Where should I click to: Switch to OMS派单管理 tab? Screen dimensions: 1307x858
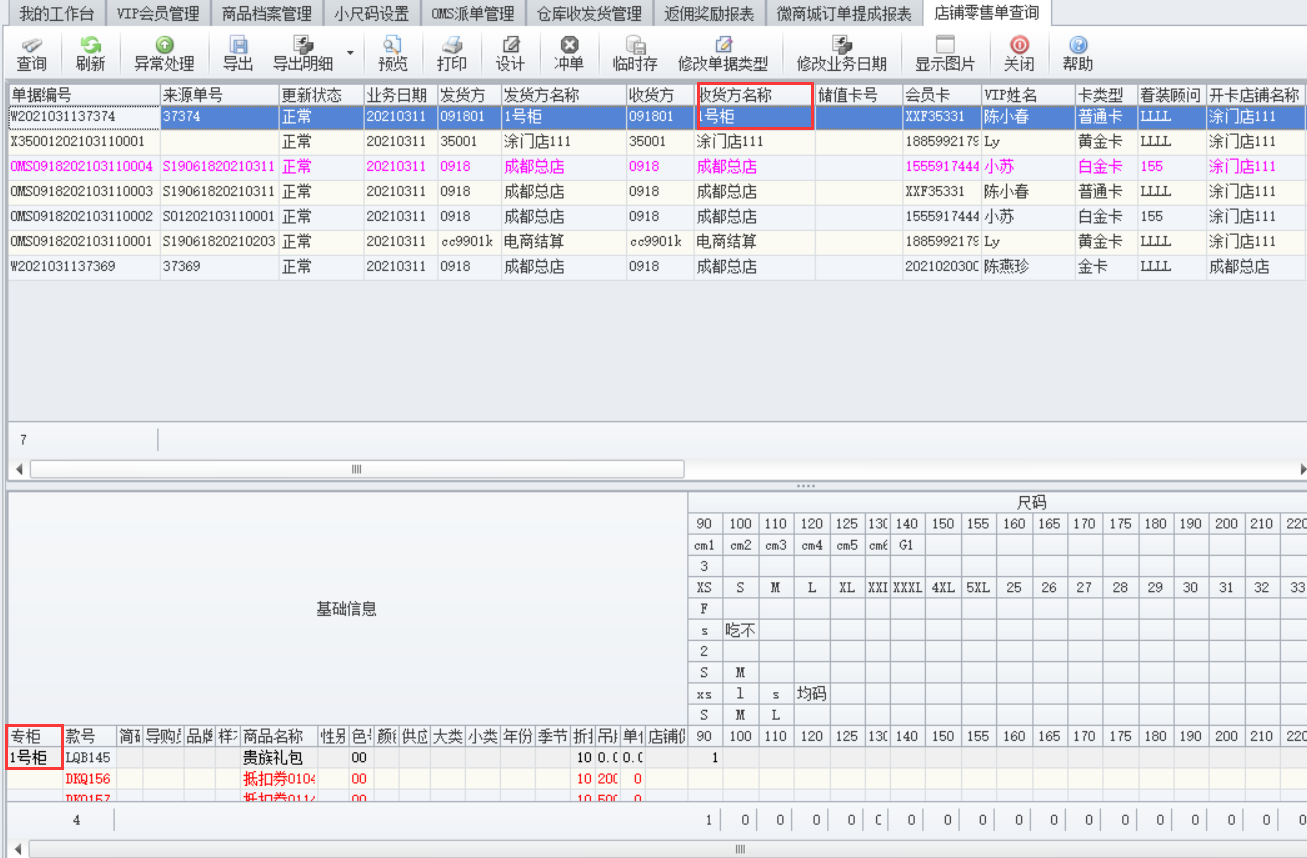pos(473,14)
